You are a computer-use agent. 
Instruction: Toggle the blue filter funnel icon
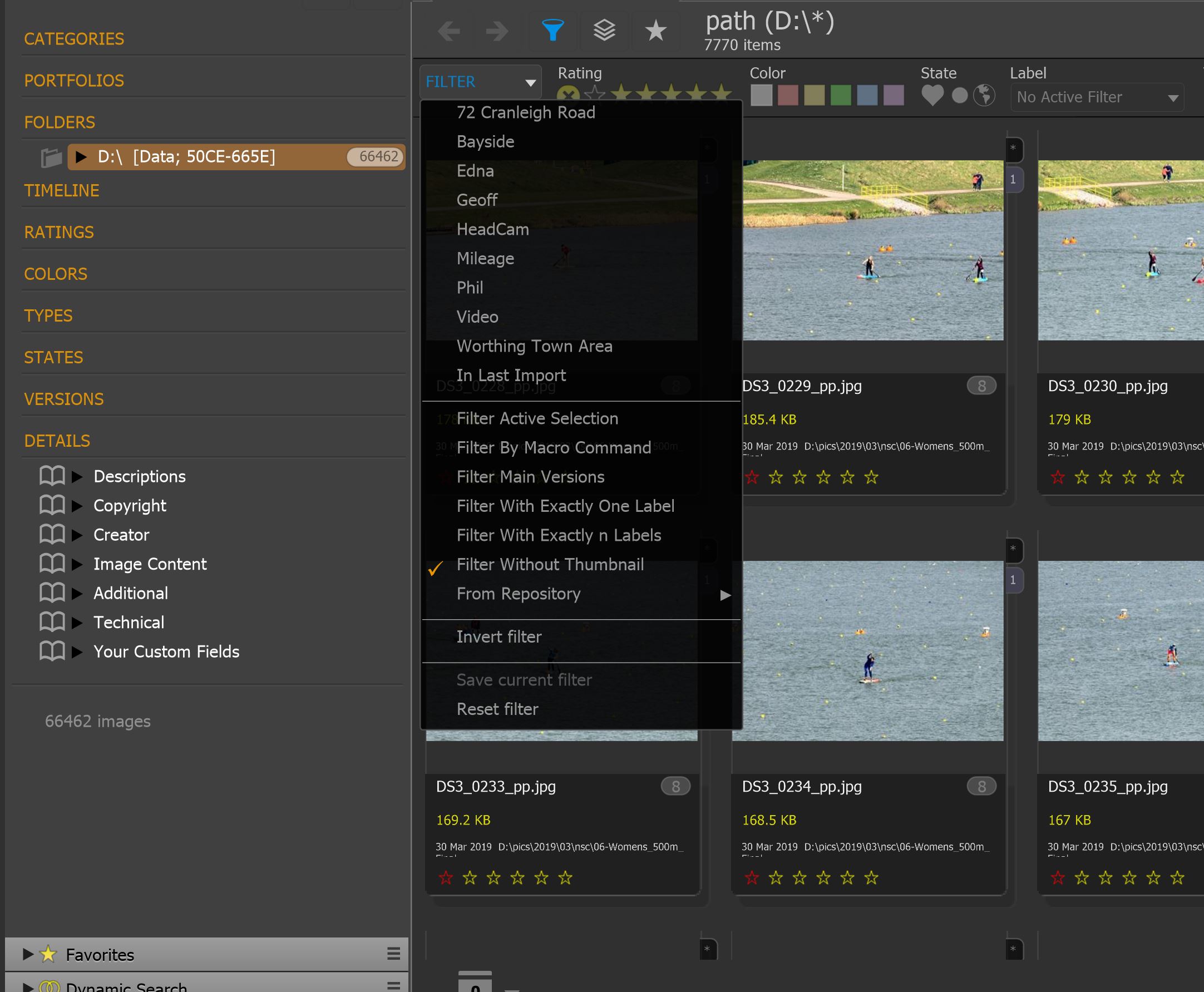552,30
